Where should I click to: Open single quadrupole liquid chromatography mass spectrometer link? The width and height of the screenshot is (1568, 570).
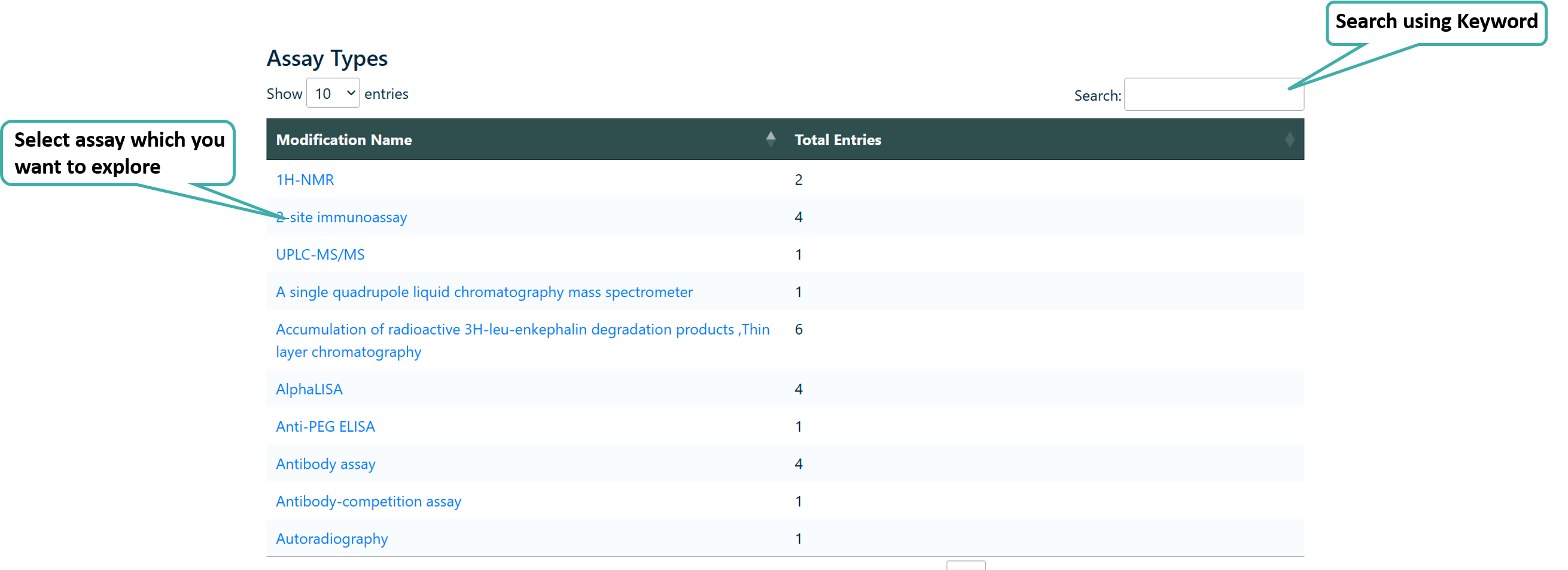coord(484,292)
